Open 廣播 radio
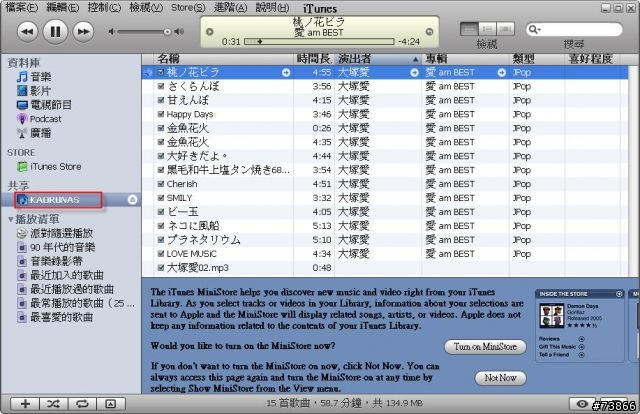 [34, 133]
